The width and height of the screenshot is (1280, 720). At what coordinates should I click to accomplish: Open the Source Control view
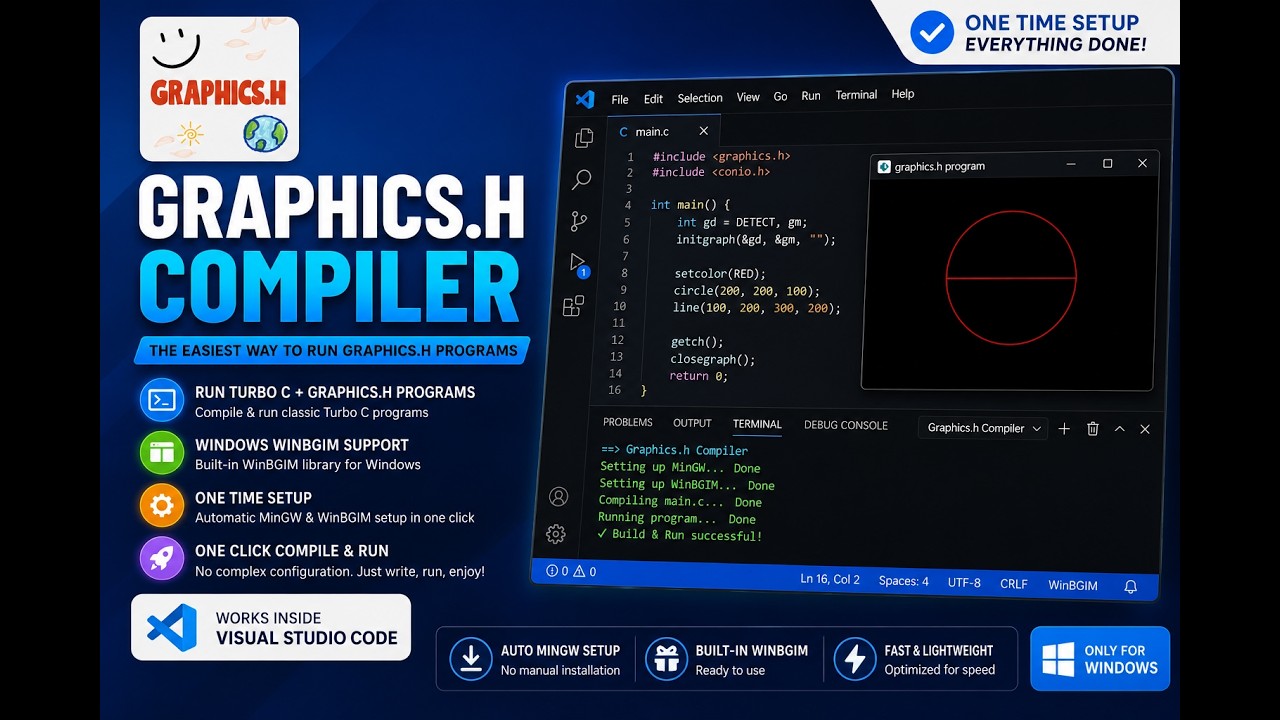(x=579, y=221)
